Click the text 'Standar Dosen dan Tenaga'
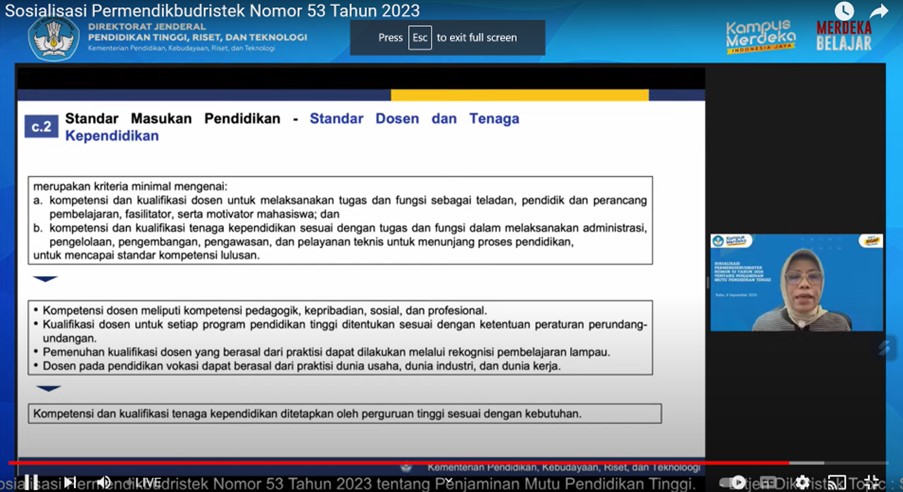 coord(415,119)
